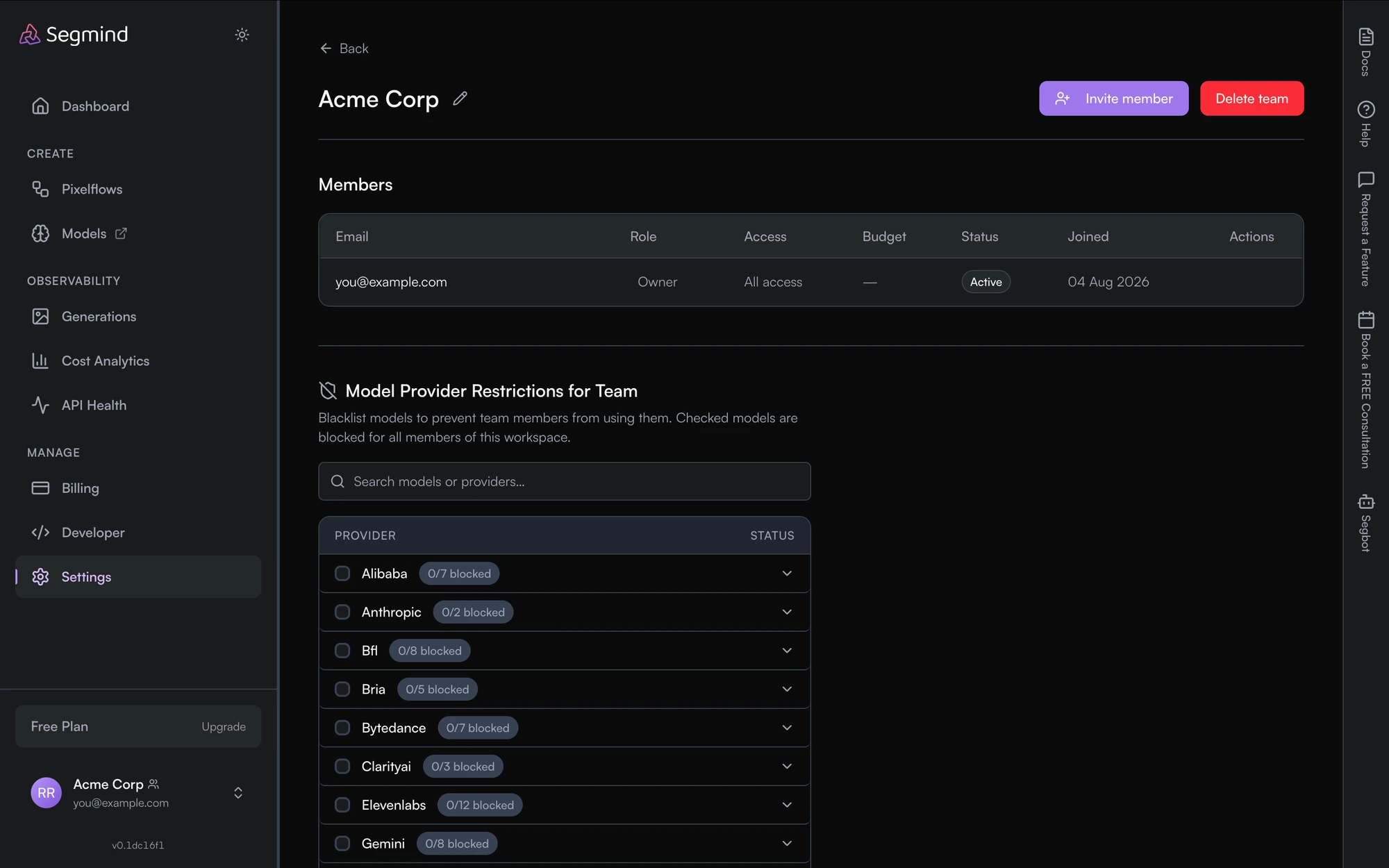
Task: Expand the Gemini provider row chevron
Action: click(x=787, y=844)
